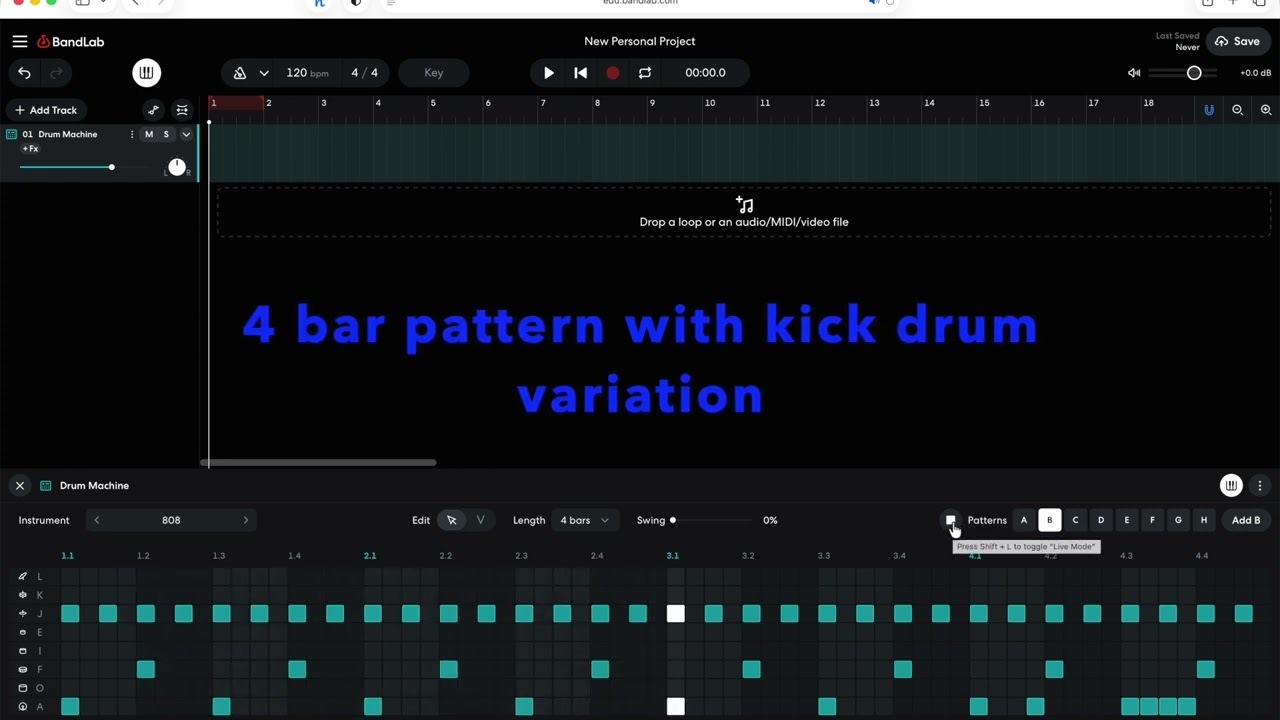Switch to pattern C
This screenshot has width=1280, height=720.
[1075, 520]
